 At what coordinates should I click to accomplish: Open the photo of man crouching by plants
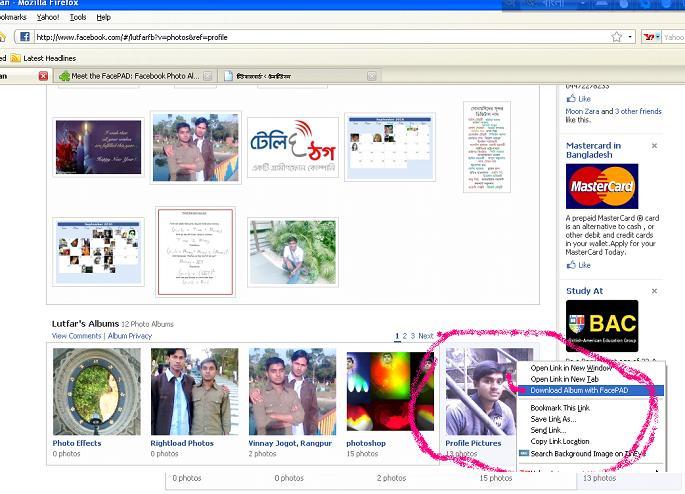point(293,252)
